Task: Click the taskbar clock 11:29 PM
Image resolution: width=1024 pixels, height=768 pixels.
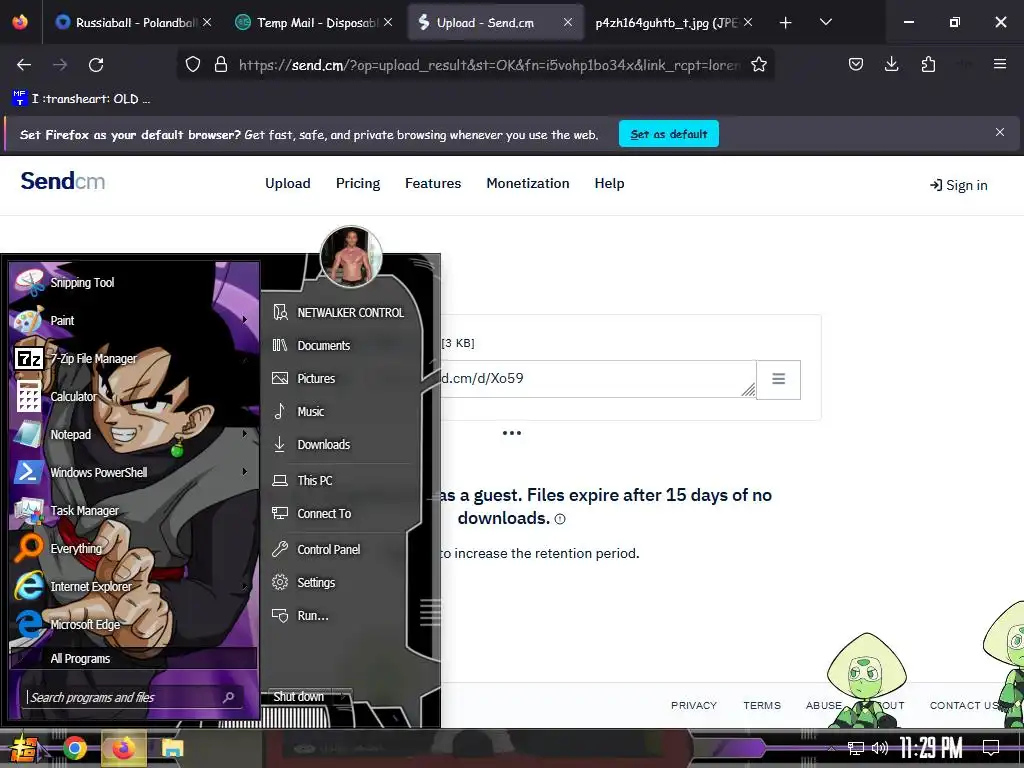Action: tap(931, 748)
